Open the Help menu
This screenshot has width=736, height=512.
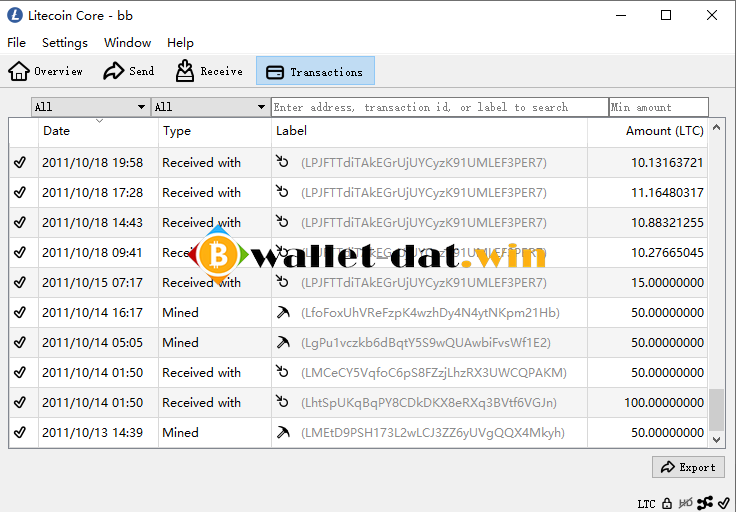coord(180,43)
